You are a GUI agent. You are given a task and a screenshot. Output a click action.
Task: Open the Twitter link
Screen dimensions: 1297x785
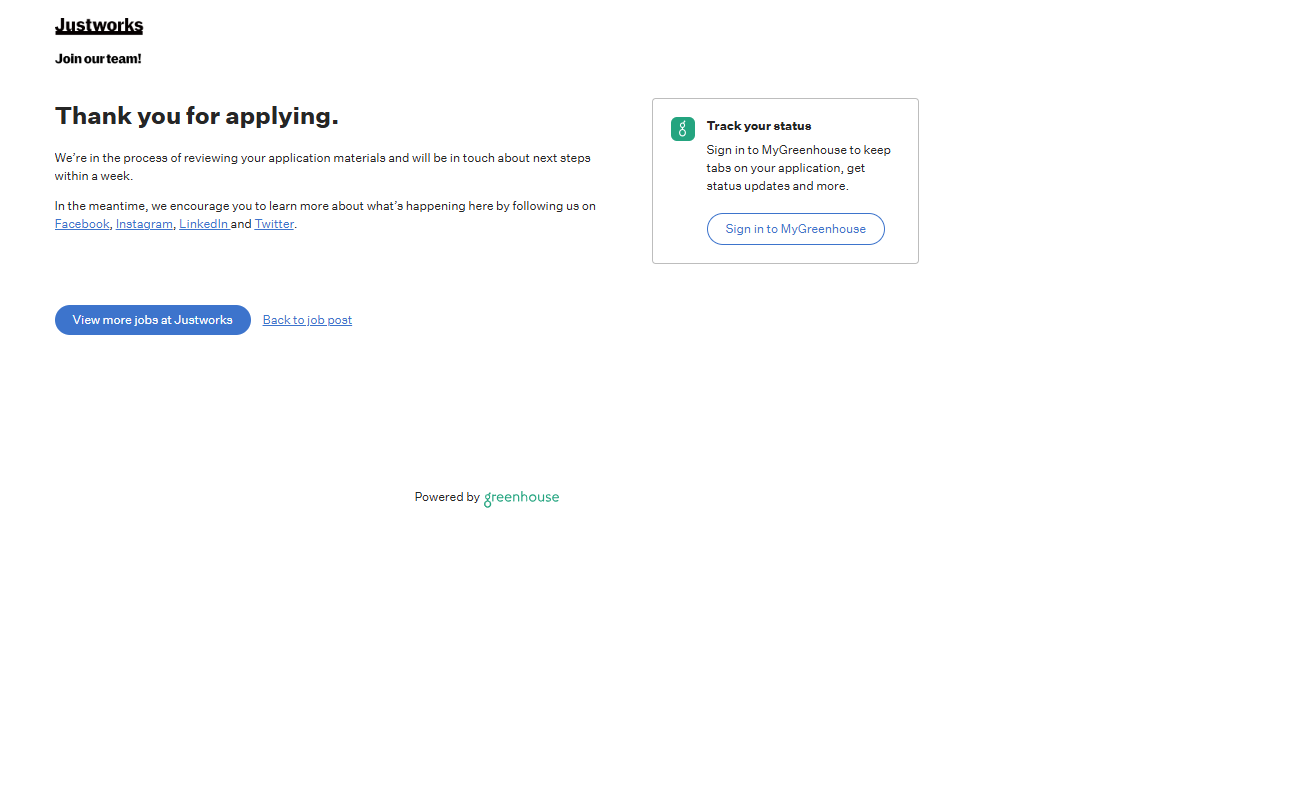pyautogui.click(x=274, y=224)
